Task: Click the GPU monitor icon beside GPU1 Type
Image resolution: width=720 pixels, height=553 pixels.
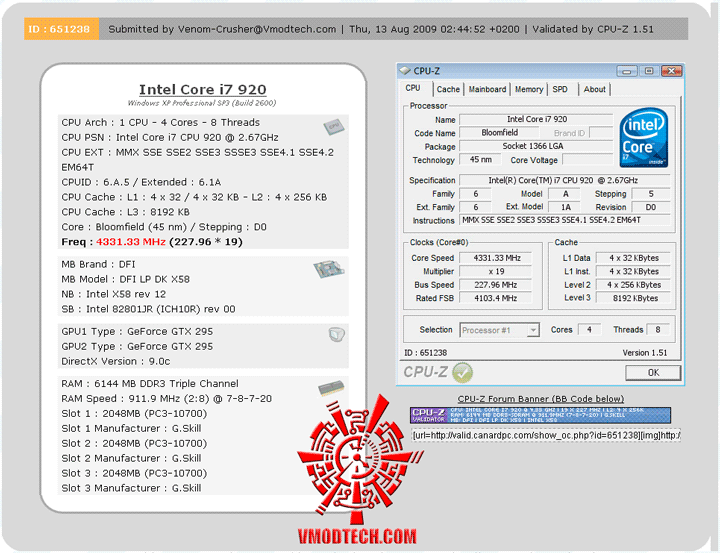Action: click(x=337, y=334)
